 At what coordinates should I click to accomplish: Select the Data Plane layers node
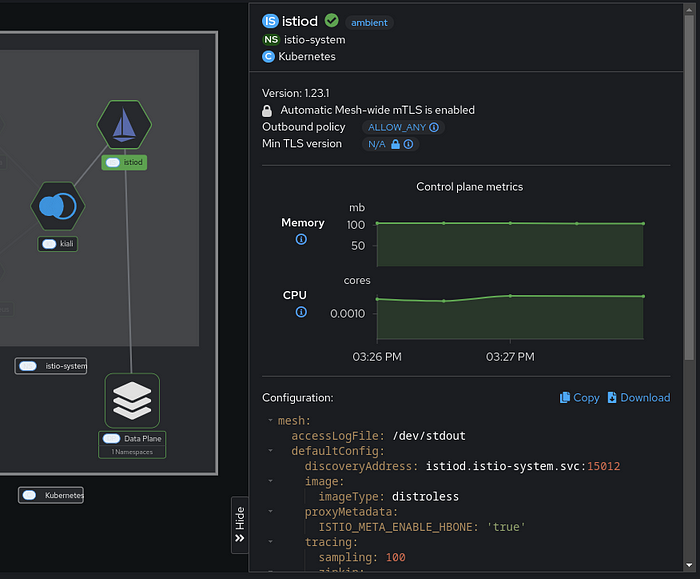pyautogui.click(x=132, y=400)
